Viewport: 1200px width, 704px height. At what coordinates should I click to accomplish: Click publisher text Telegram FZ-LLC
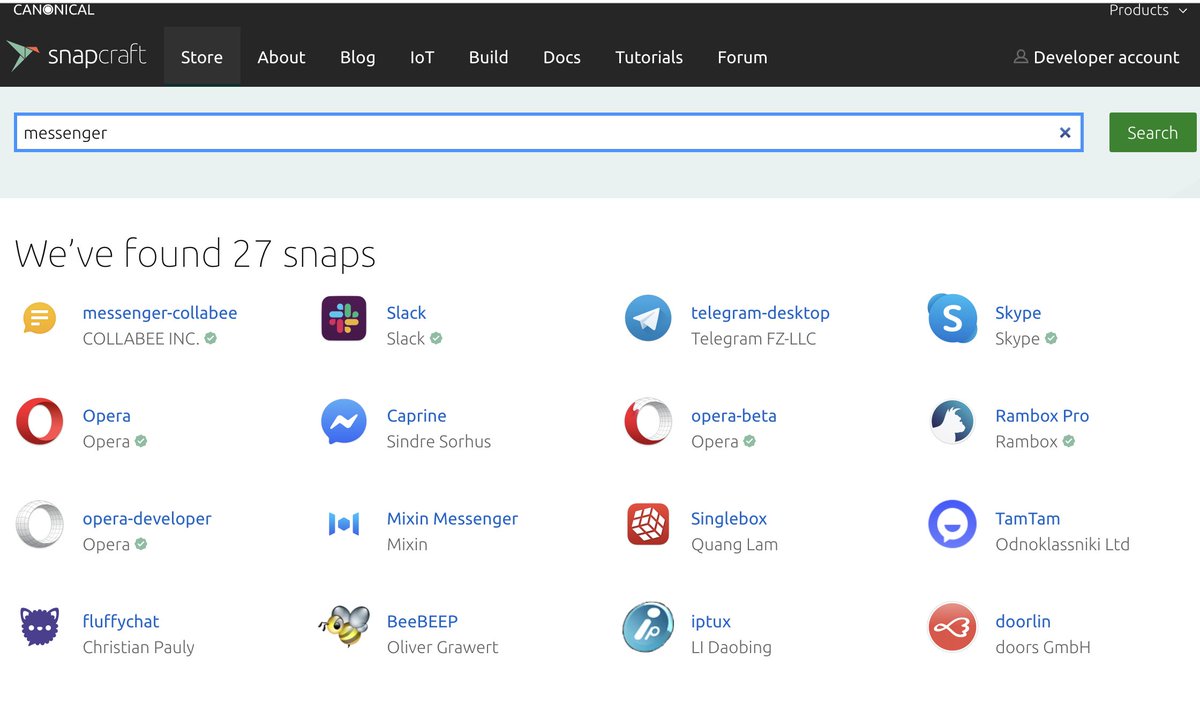(753, 339)
